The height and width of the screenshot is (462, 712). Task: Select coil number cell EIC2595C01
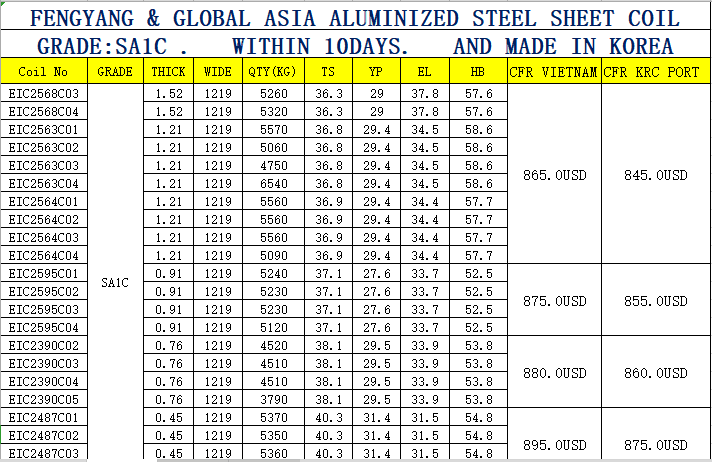point(44,273)
